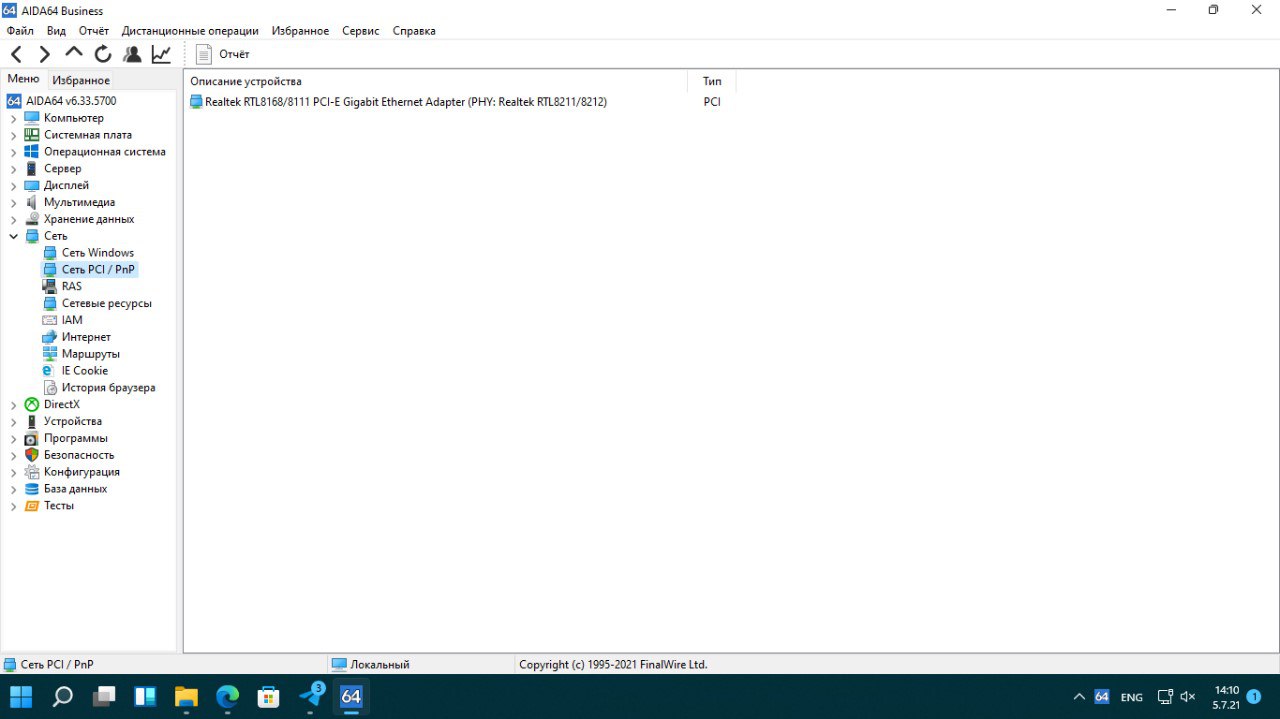Expand the Операционная система tree node
The width and height of the screenshot is (1280, 719).
13,152
